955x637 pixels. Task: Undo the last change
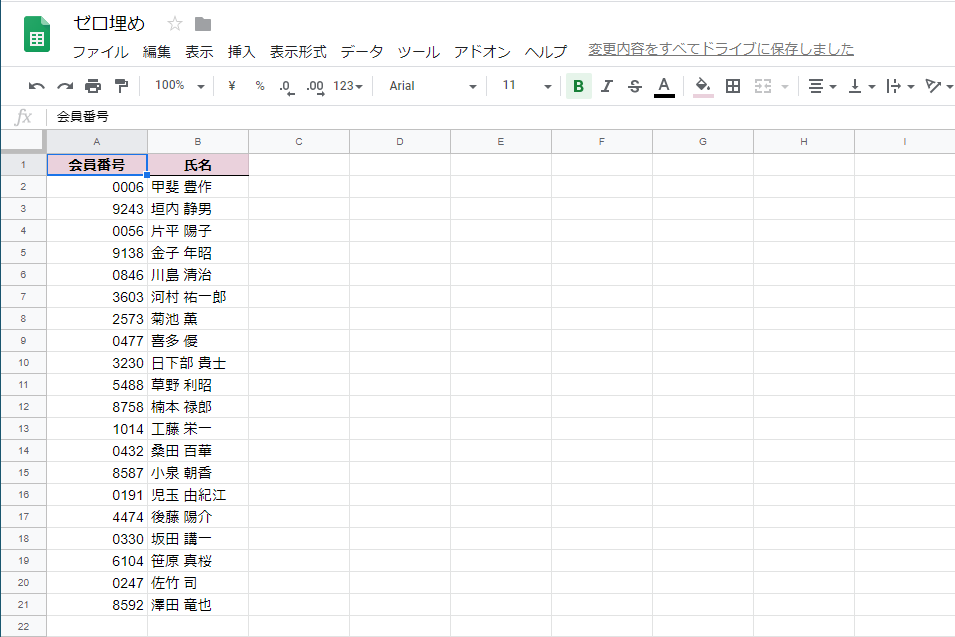pos(36,86)
